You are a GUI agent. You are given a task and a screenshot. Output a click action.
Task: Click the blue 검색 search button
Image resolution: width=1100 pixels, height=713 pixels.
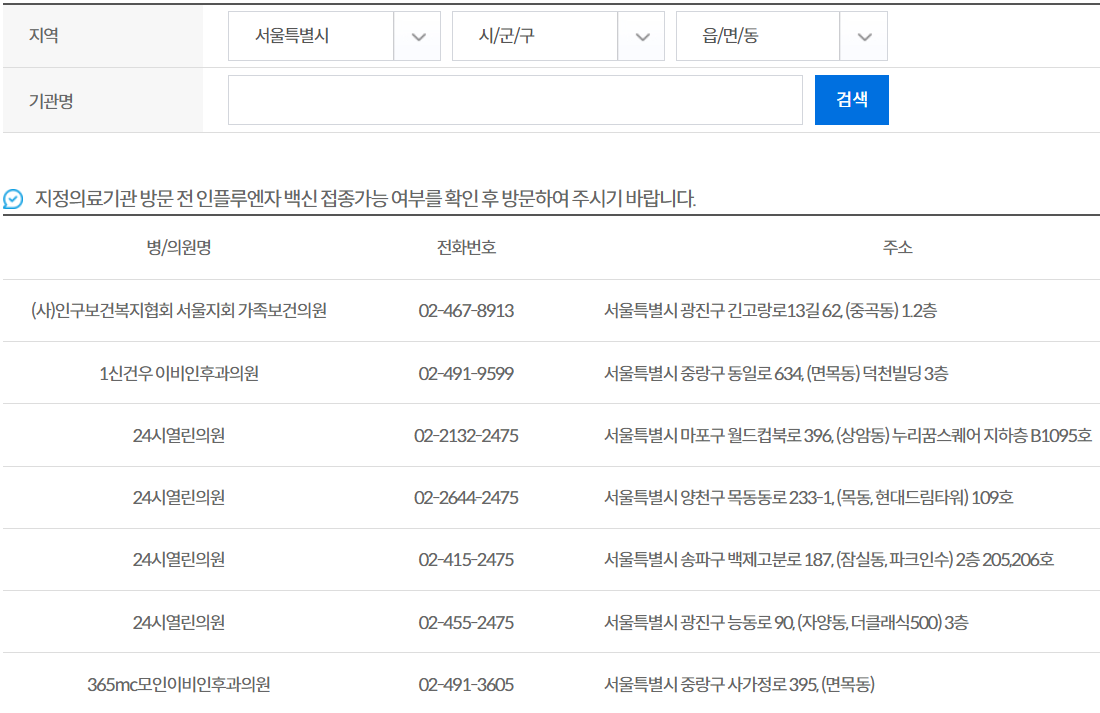click(x=851, y=99)
